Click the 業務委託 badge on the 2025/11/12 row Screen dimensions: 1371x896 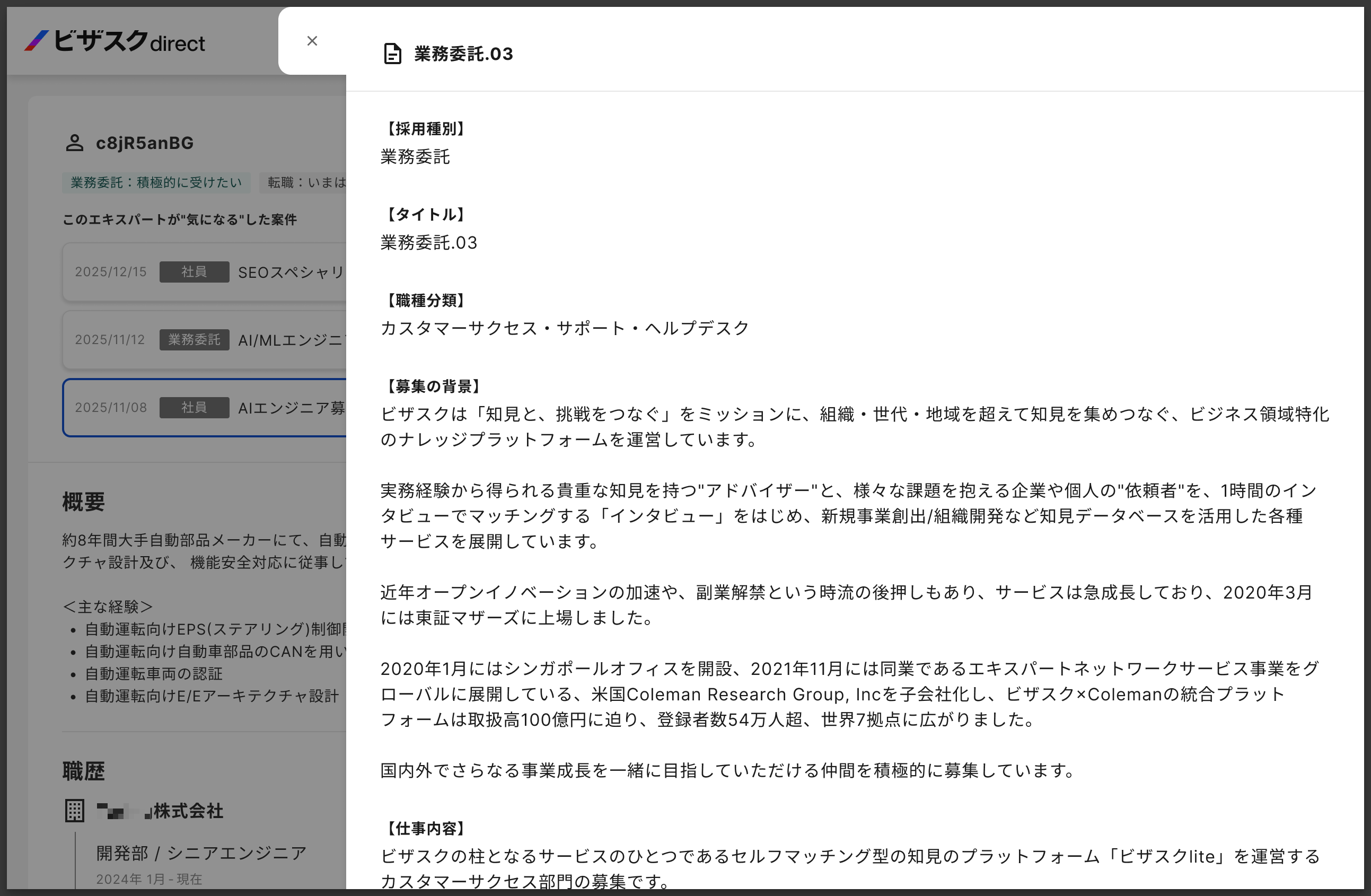(194, 340)
